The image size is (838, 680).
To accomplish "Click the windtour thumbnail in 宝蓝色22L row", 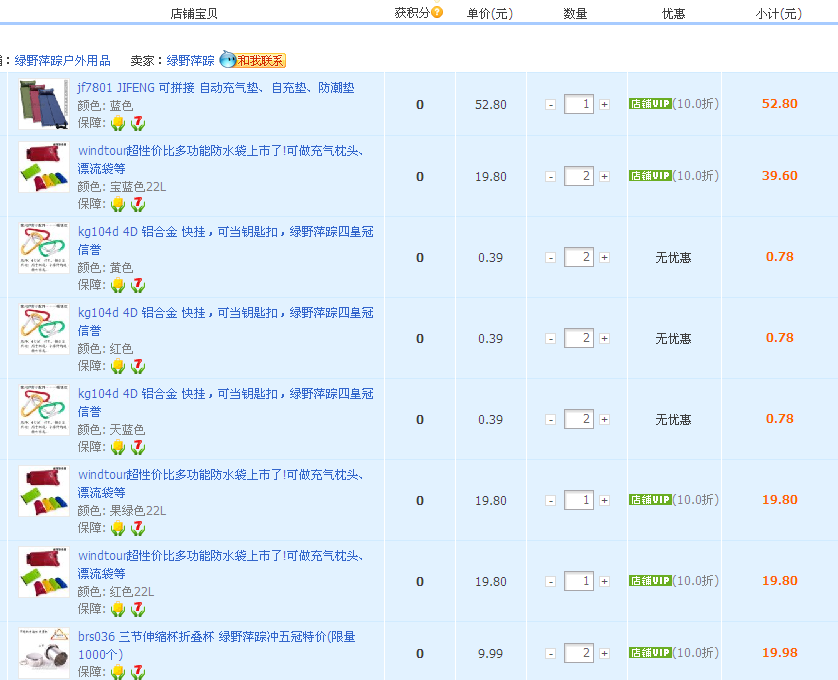I will point(44,167).
